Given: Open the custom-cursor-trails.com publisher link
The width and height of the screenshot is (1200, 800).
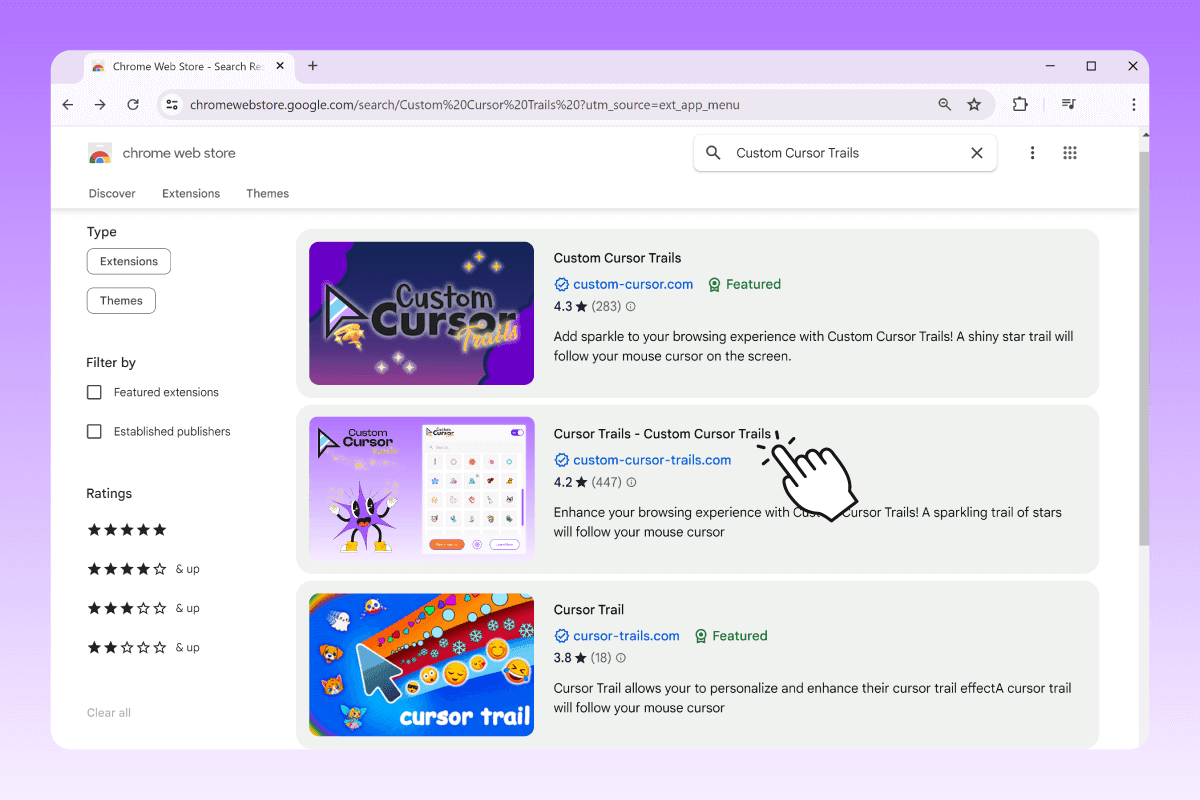Looking at the screenshot, I should point(652,460).
